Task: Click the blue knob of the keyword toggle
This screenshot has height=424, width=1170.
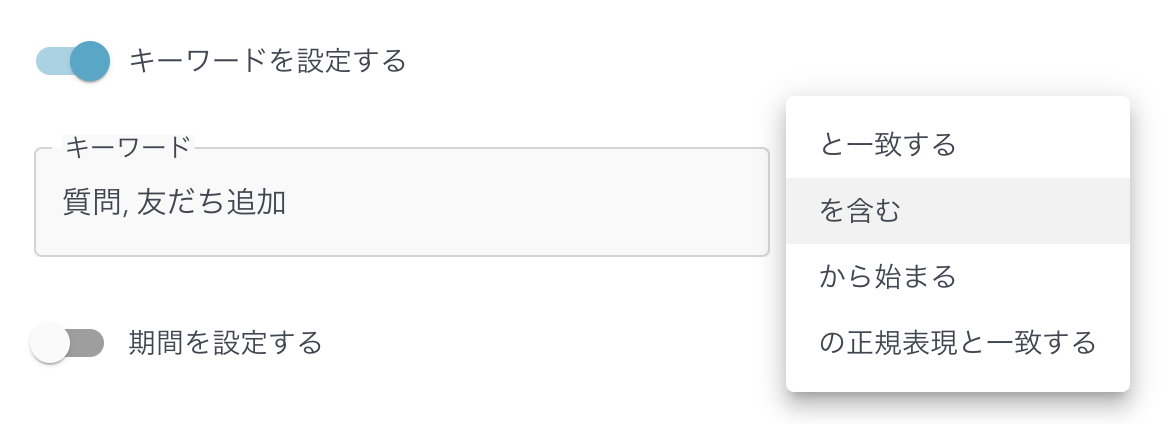Action: pos(90,61)
